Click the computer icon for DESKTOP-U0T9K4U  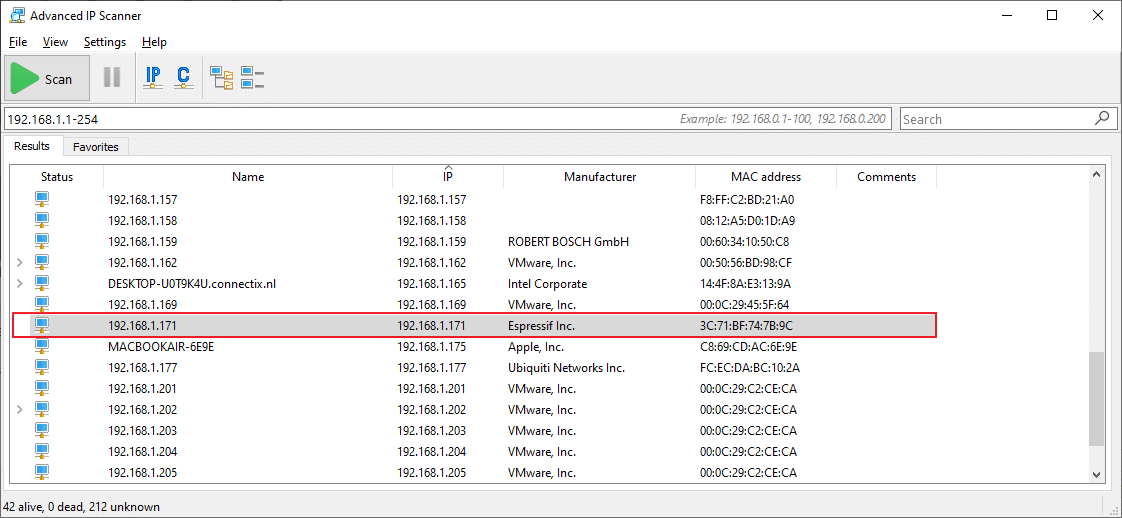[x=42, y=283]
